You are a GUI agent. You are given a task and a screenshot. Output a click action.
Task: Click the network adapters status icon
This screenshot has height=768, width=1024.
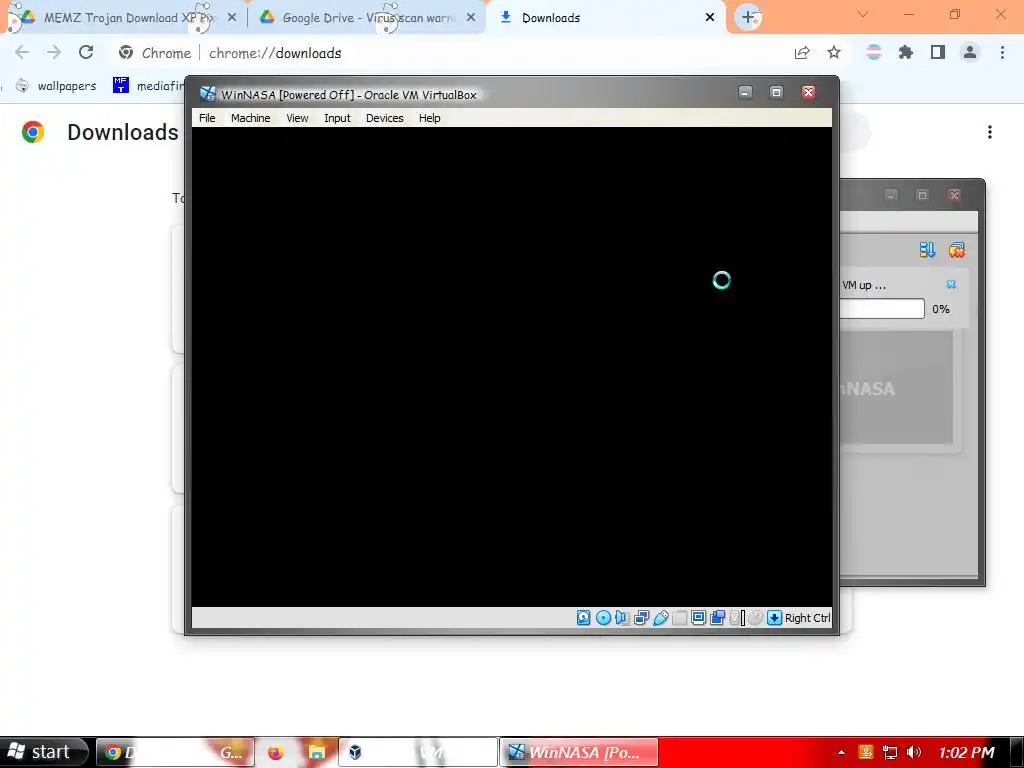point(641,618)
